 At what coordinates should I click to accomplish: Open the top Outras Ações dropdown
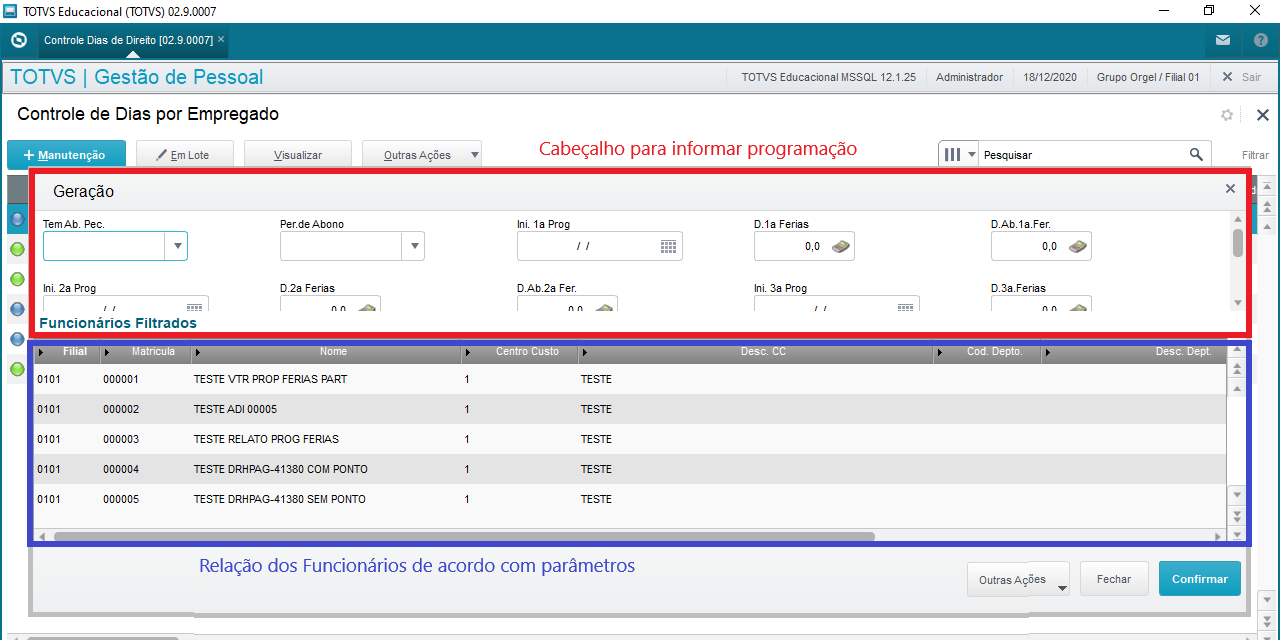point(421,155)
